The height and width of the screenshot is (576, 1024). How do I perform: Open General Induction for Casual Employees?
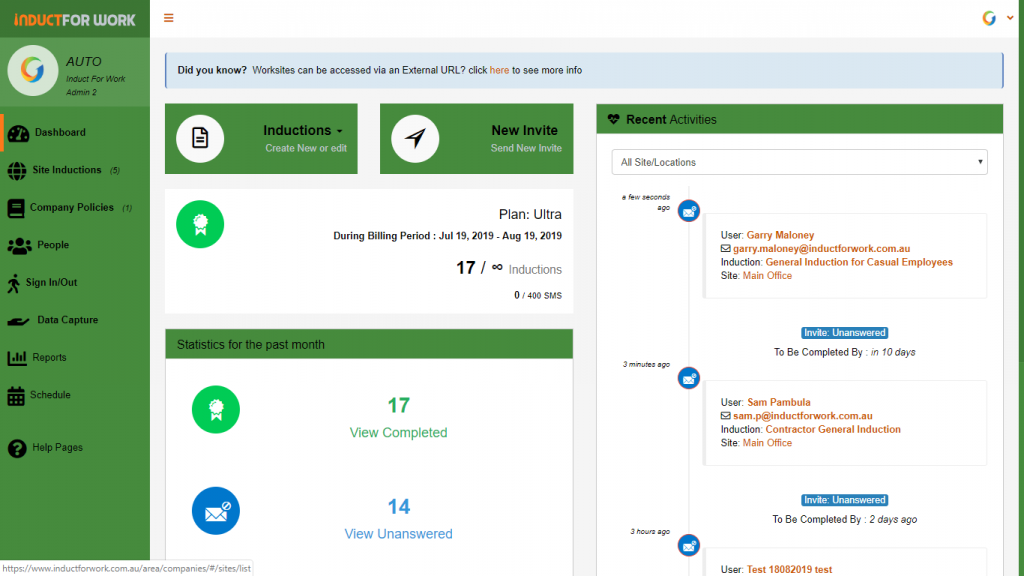pyautogui.click(x=859, y=262)
